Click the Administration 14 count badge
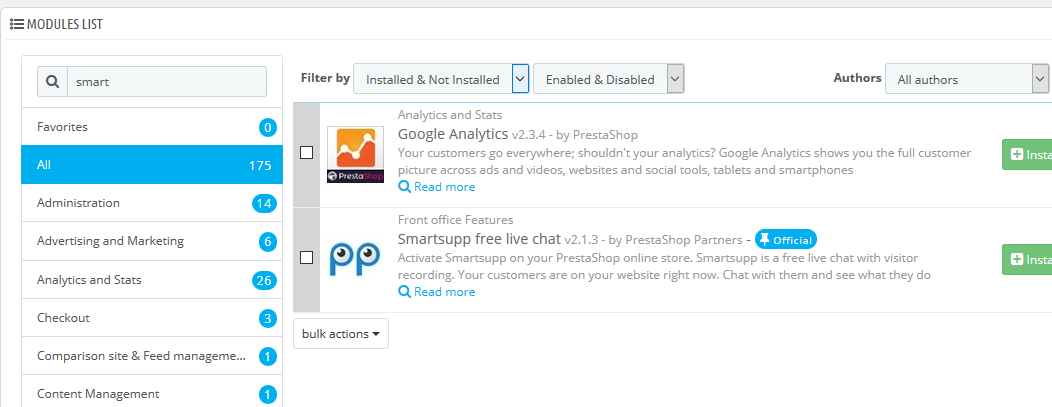The image size is (1052, 407). coord(264,203)
